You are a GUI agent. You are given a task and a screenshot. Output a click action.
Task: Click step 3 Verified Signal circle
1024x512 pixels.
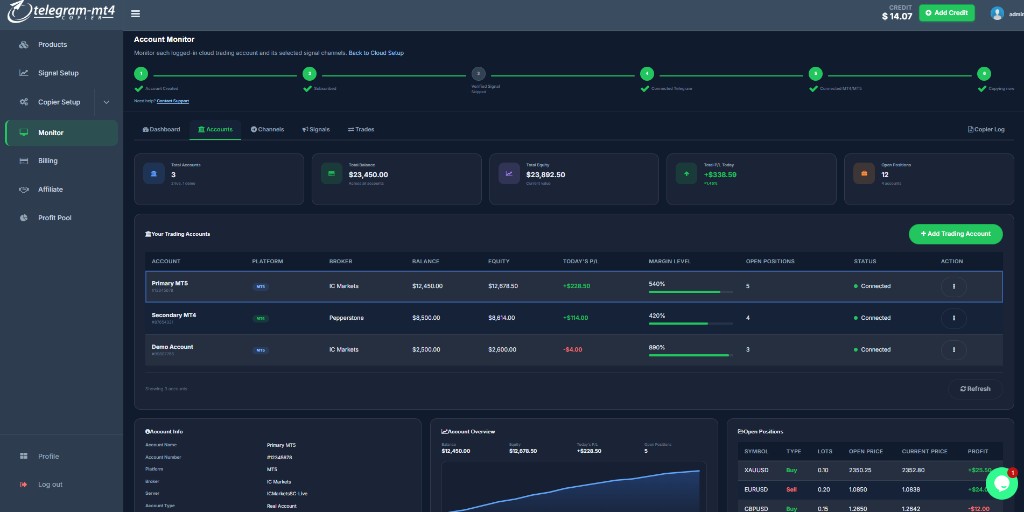click(x=479, y=74)
